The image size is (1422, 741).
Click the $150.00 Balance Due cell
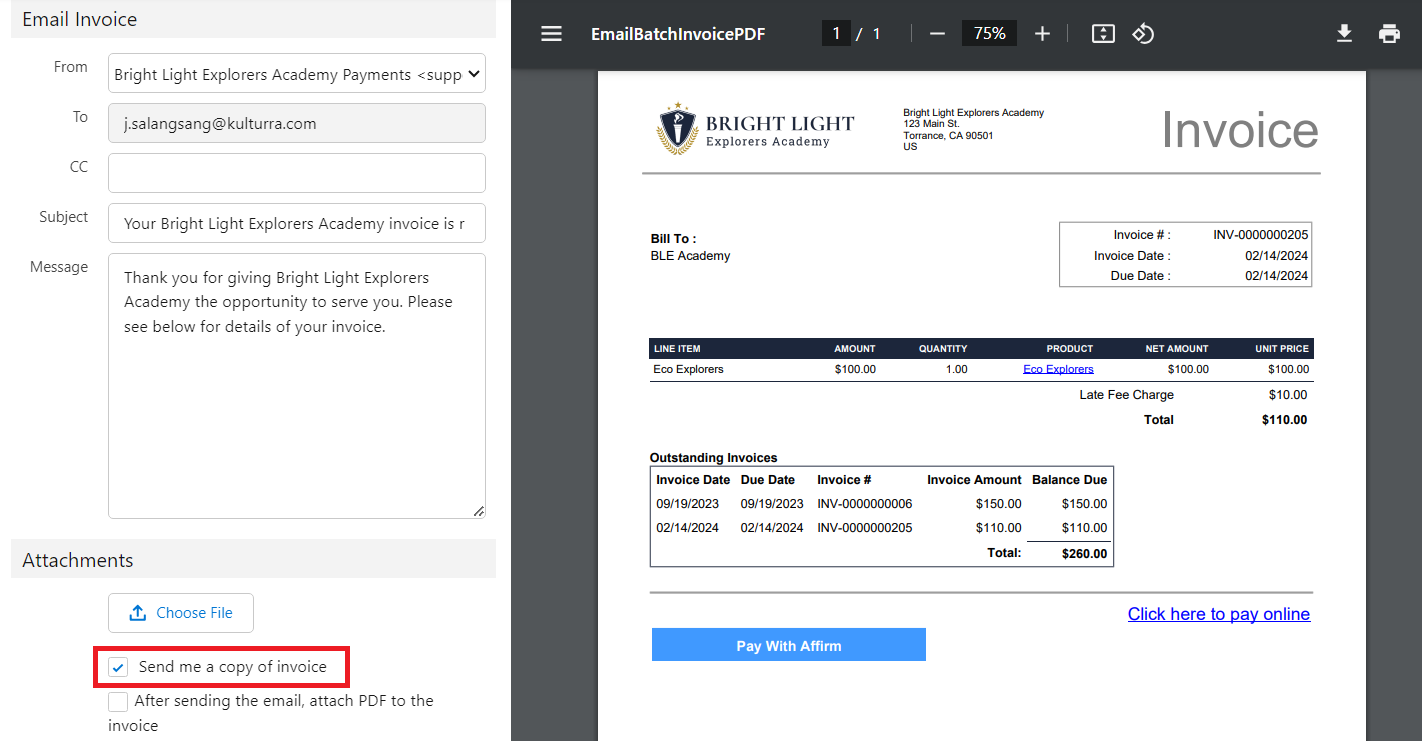point(1085,504)
